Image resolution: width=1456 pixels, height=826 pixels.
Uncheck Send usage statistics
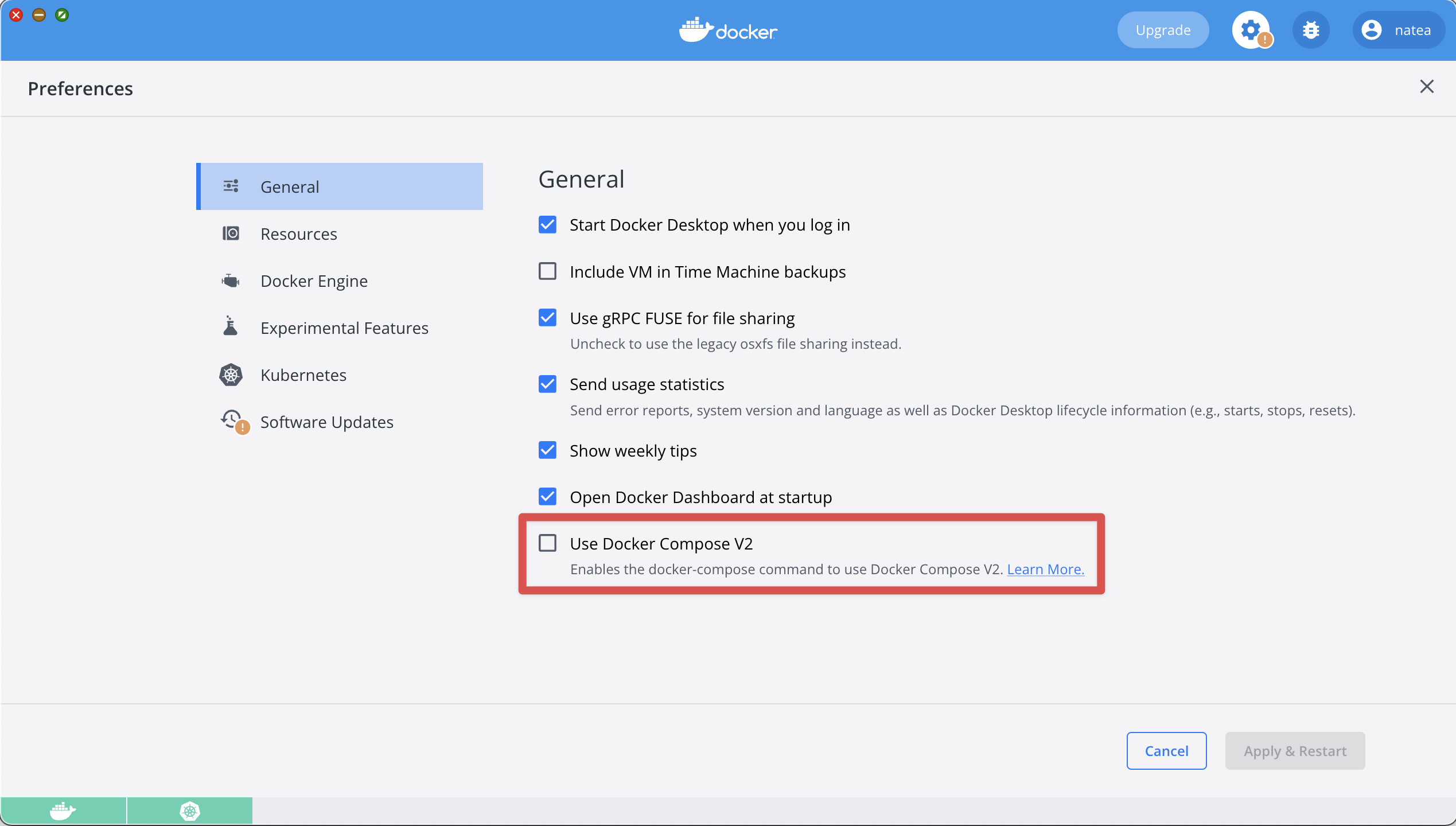point(547,384)
